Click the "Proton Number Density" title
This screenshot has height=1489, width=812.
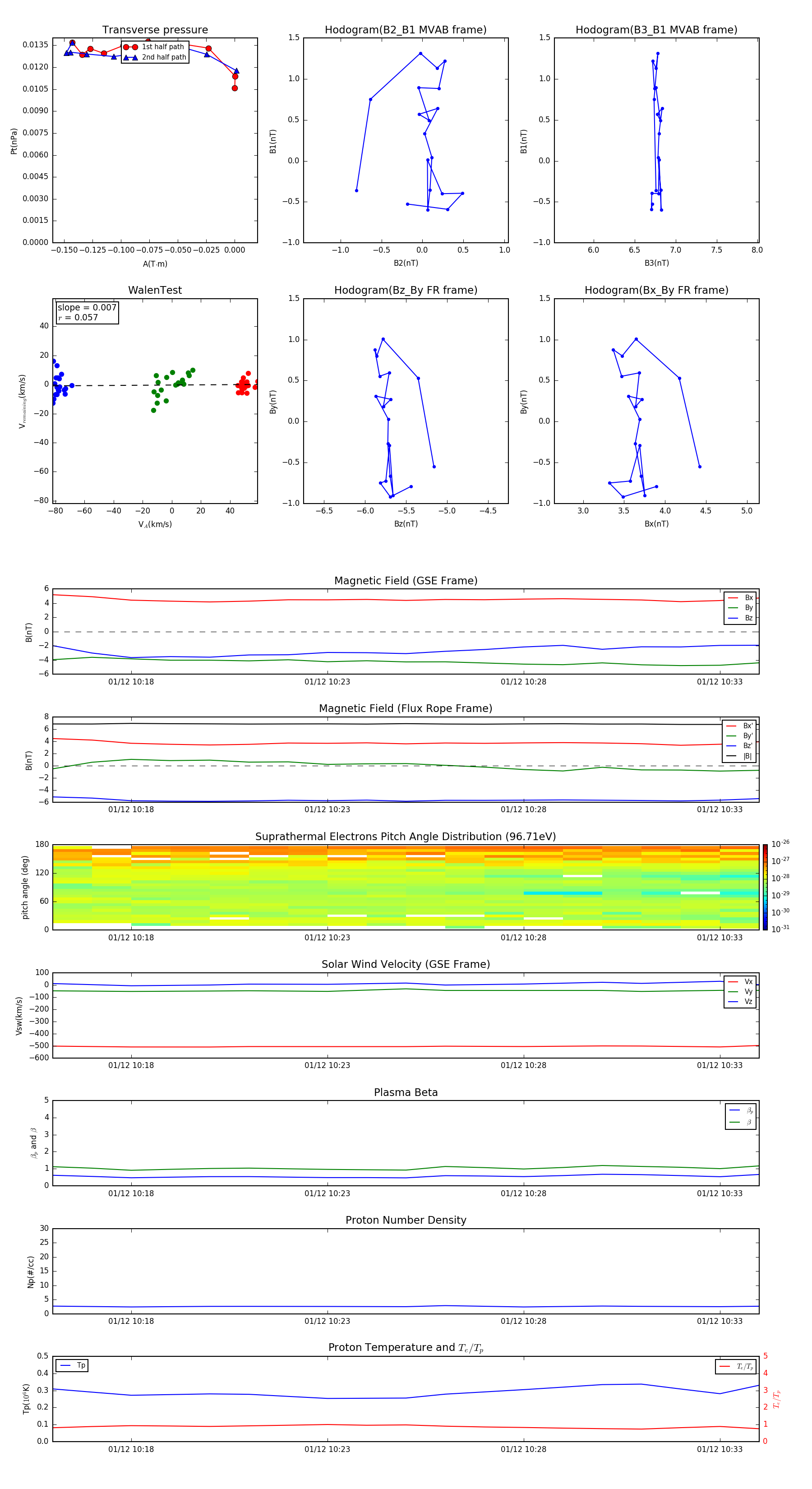point(406,1221)
